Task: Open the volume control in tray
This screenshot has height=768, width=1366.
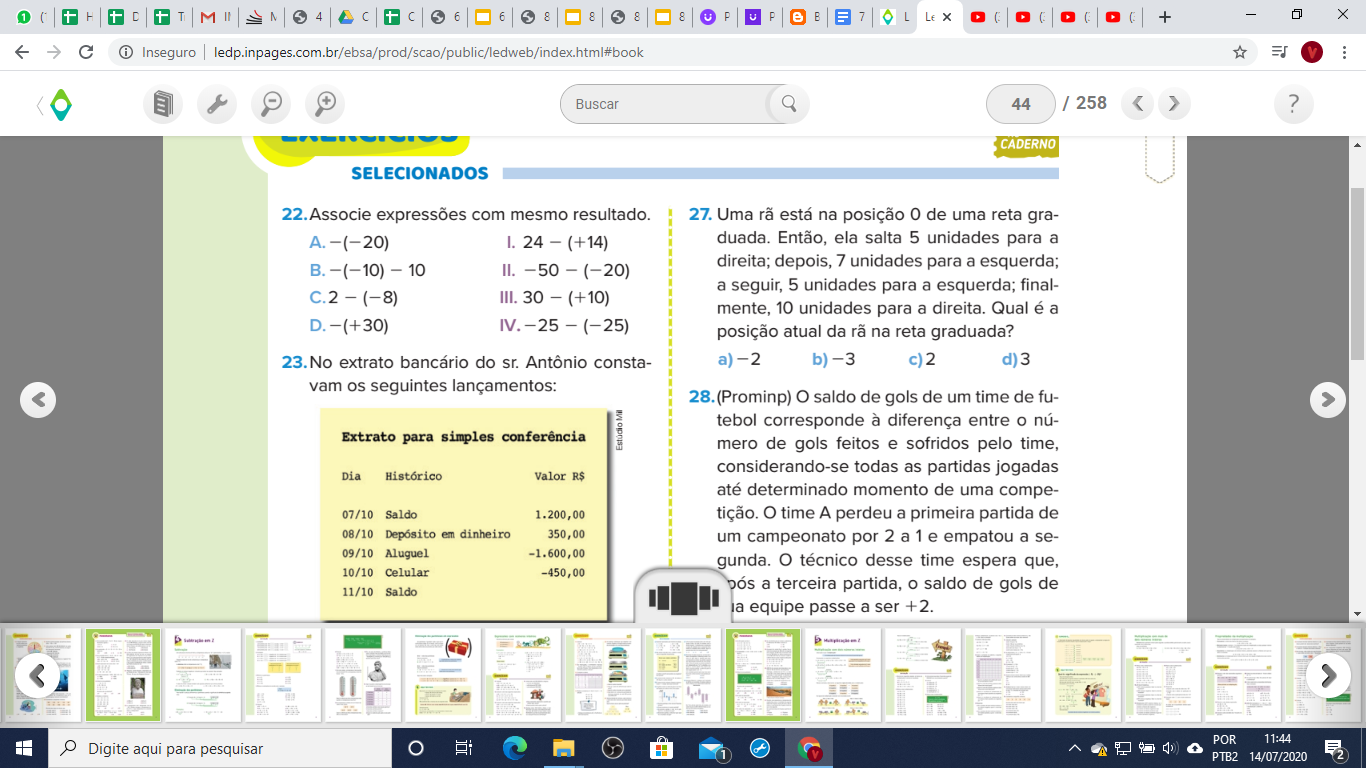Action: (1171, 748)
